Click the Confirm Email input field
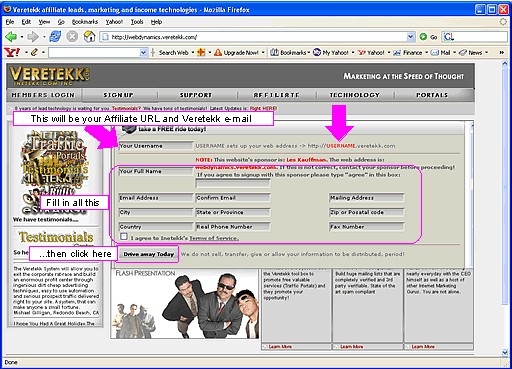The height and width of the screenshot is (369, 512). pos(233,198)
